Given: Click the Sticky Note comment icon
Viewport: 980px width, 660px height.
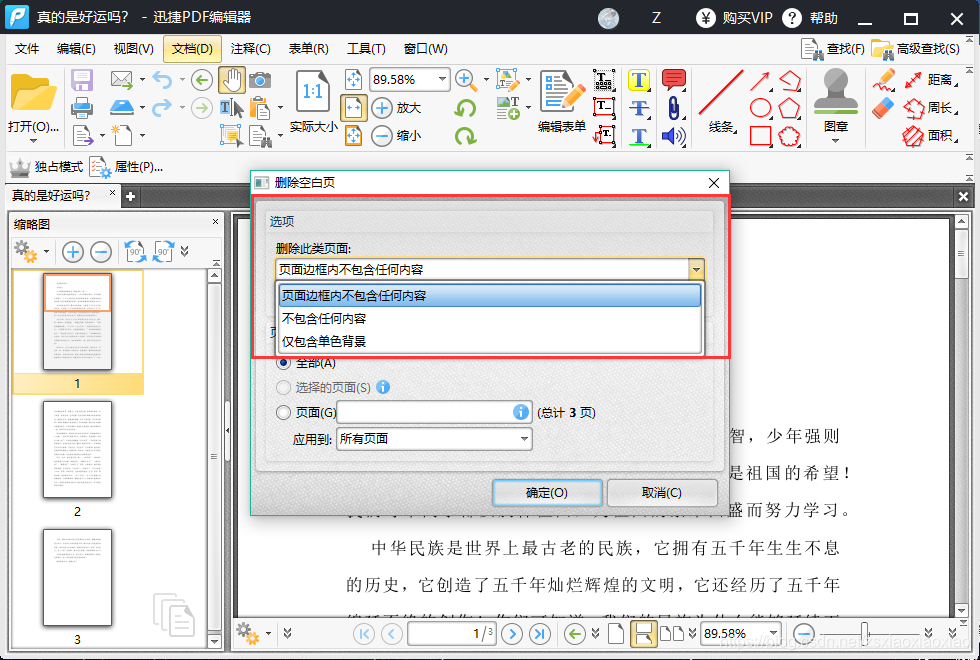Looking at the screenshot, I should coord(673,80).
